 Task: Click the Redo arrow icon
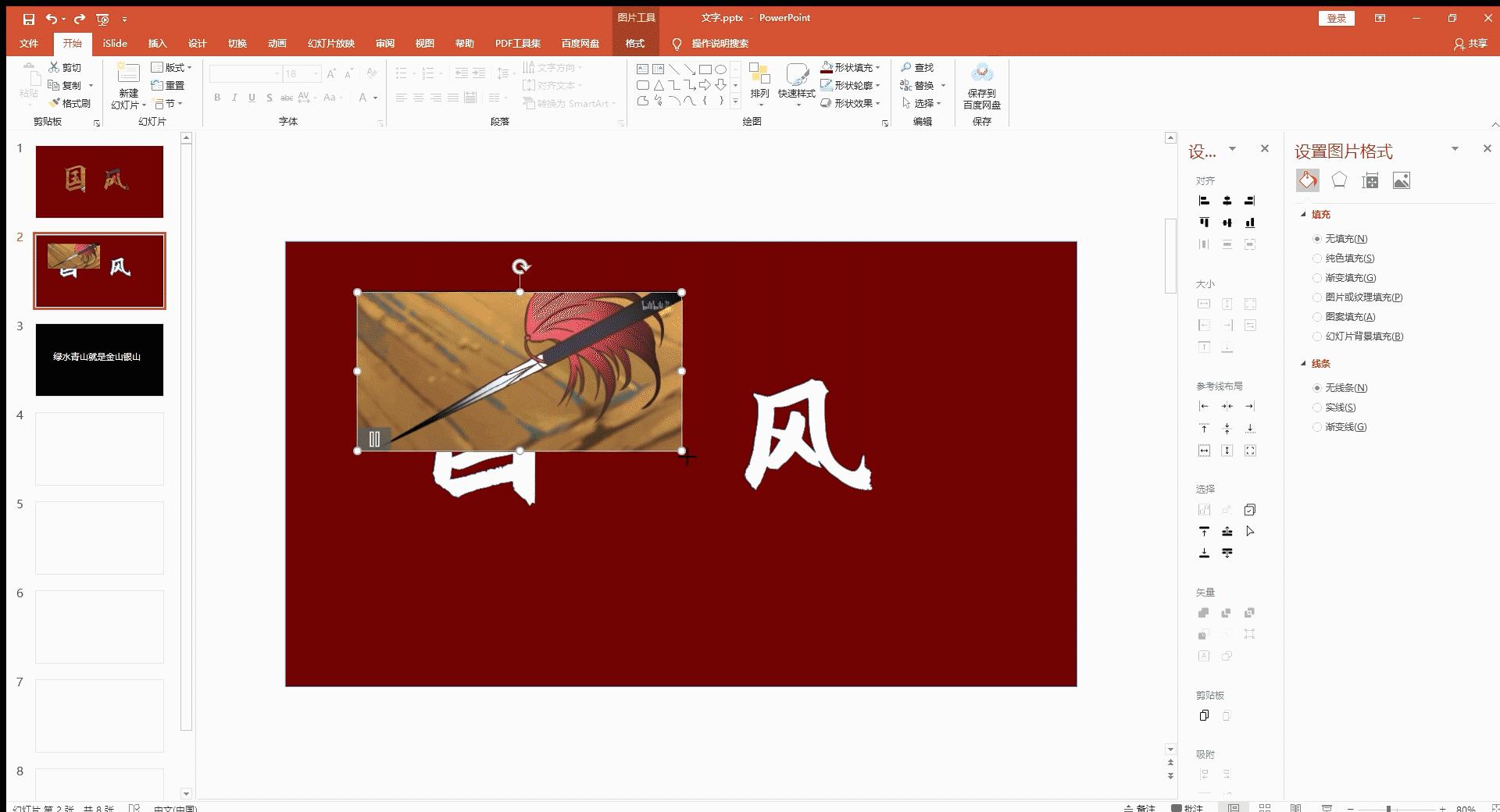79,19
